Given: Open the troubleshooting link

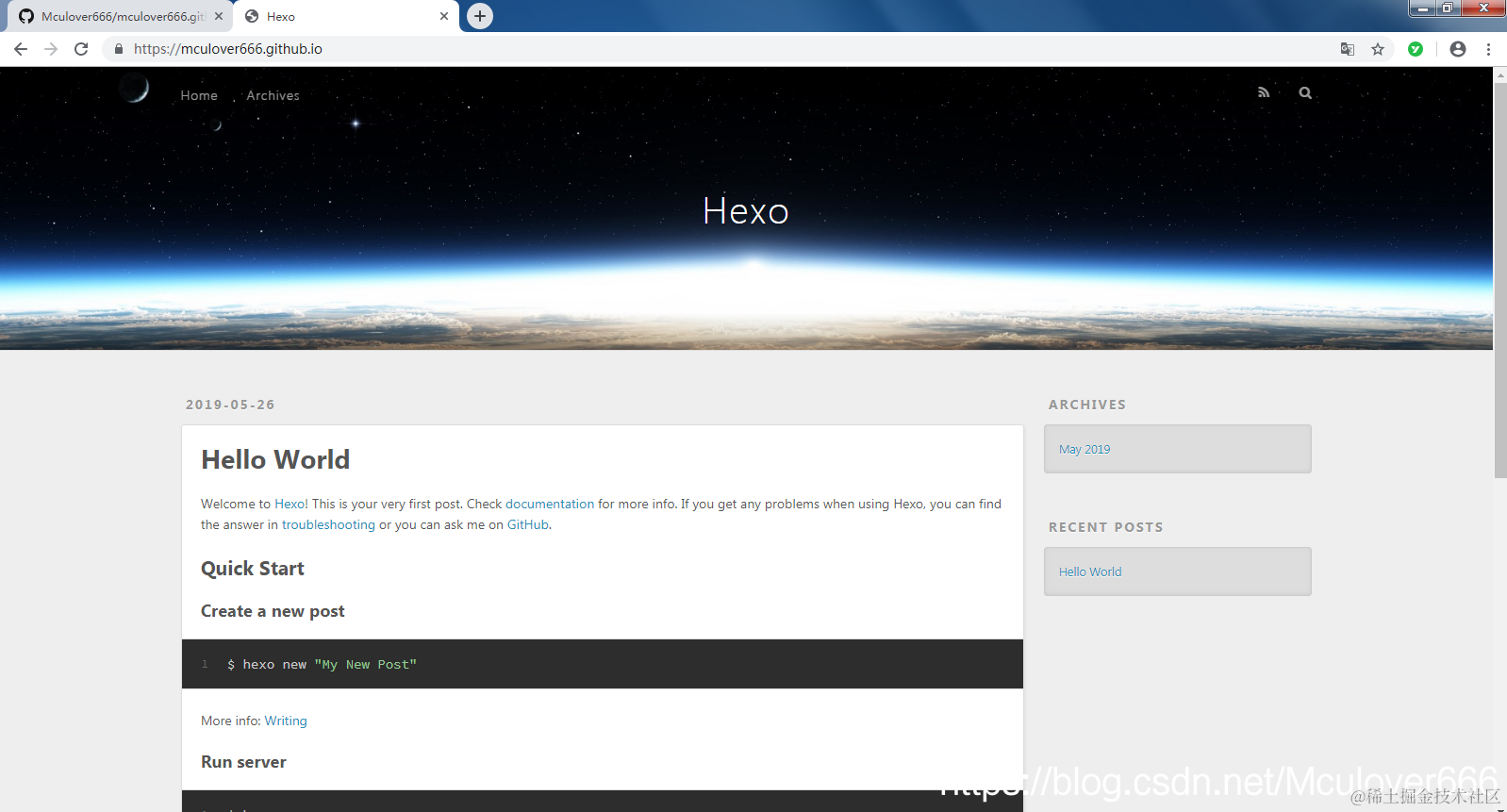Looking at the screenshot, I should pyautogui.click(x=328, y=524).
